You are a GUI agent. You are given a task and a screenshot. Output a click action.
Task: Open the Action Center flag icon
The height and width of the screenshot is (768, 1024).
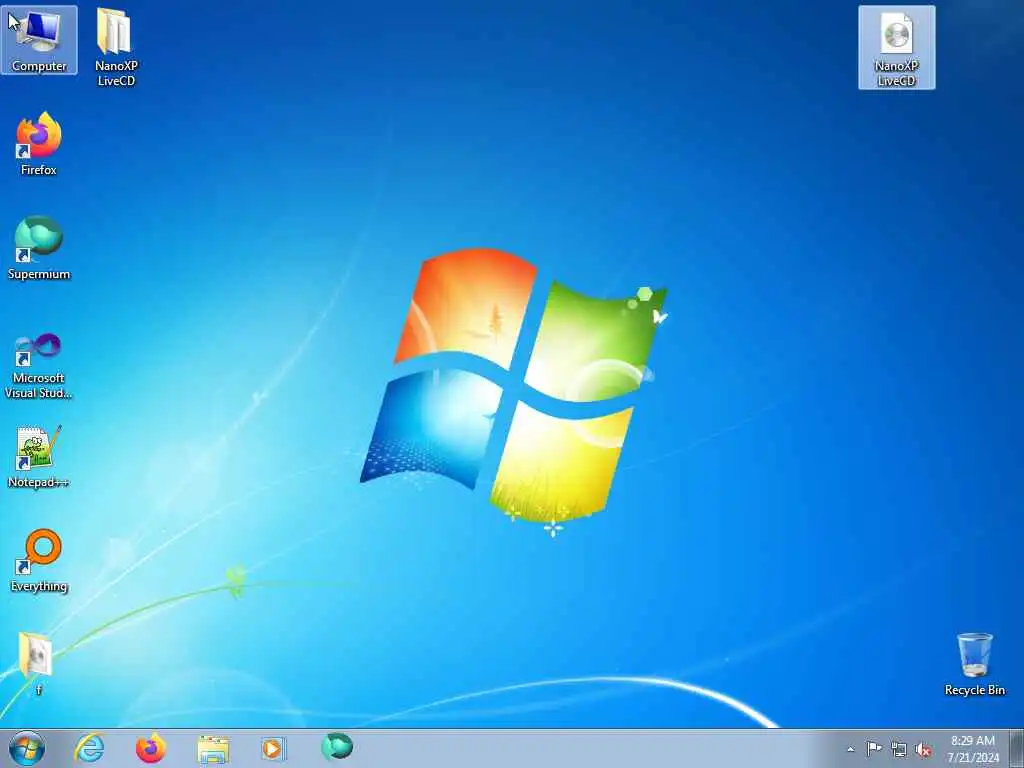pos(874,748)
